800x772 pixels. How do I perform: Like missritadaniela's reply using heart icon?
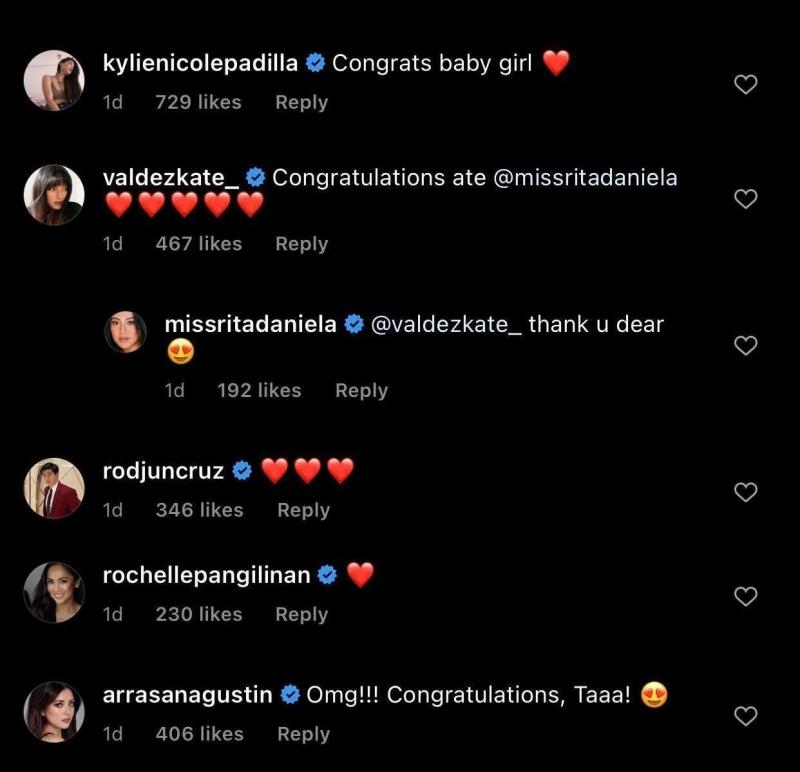(746, 346)
